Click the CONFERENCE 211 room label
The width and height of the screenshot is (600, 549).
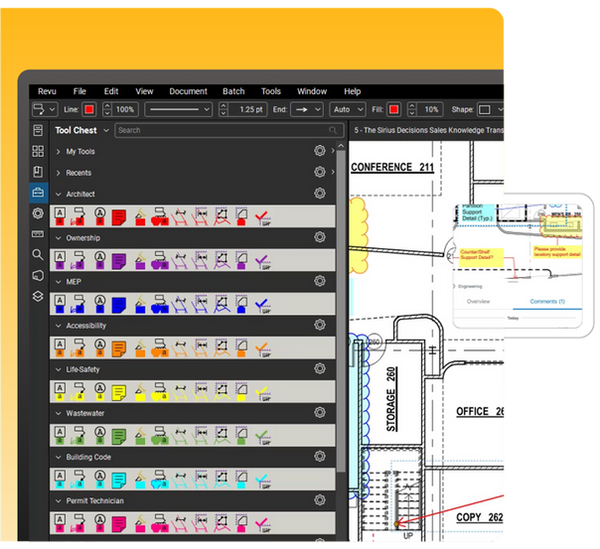[392, 168]
